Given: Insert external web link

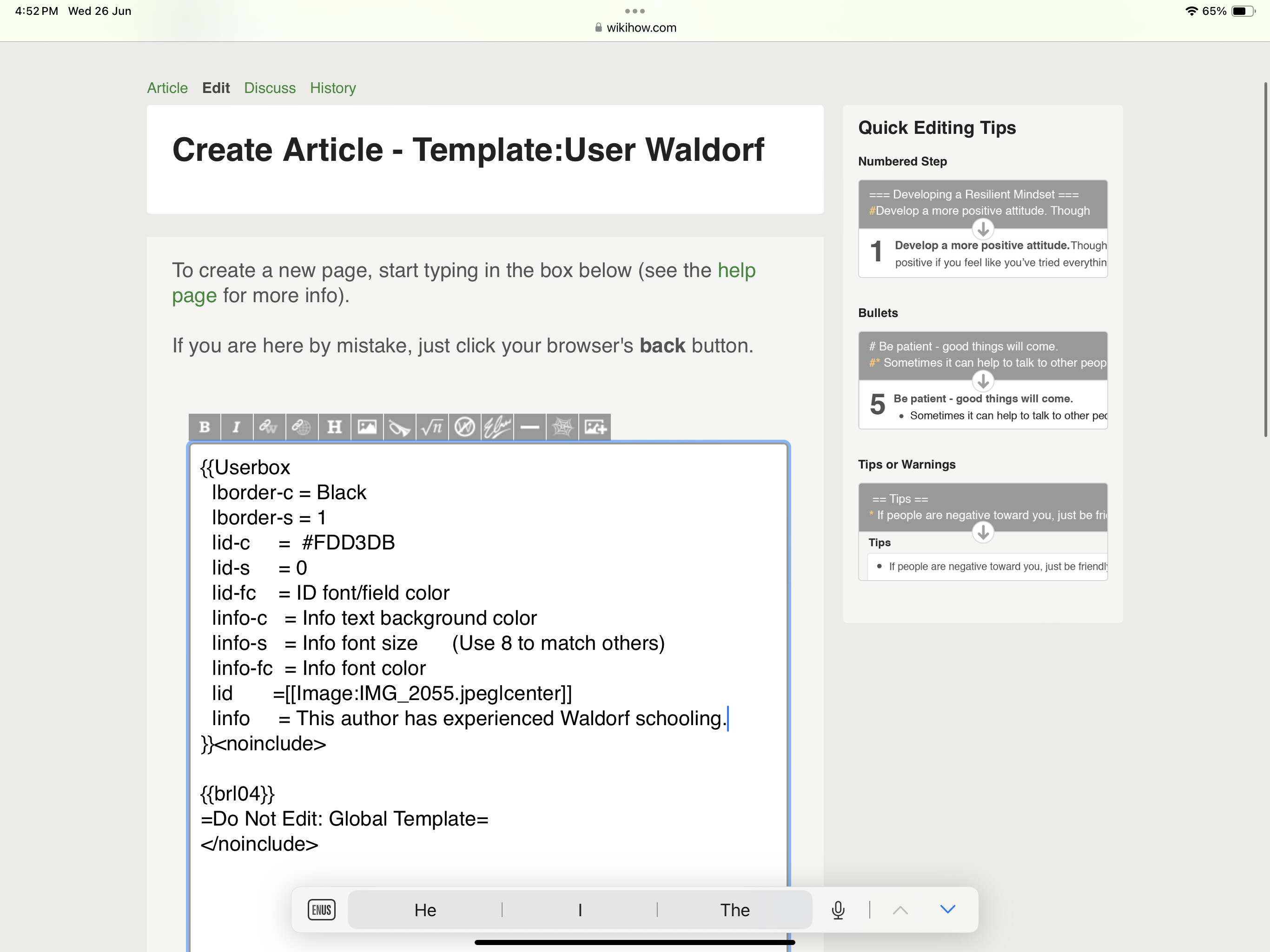Looking at the screenshot, I should tap(301, 427).
